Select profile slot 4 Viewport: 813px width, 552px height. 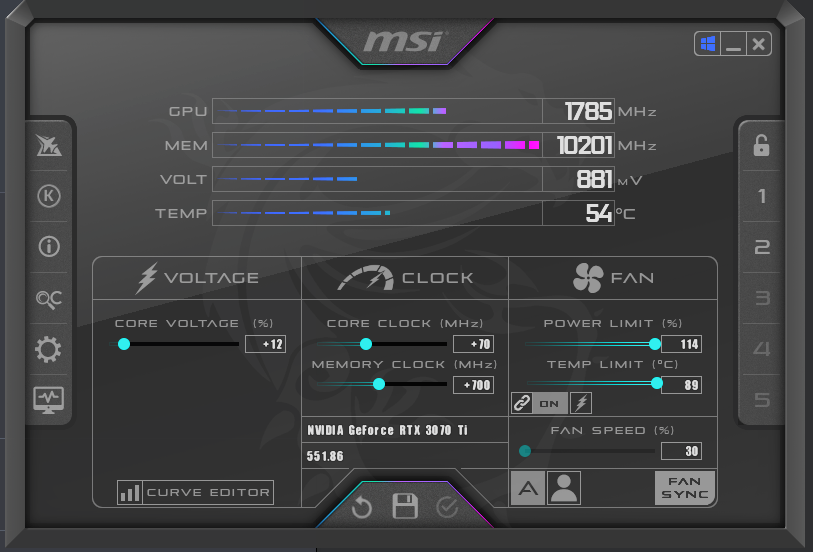(x=761, y=349)
